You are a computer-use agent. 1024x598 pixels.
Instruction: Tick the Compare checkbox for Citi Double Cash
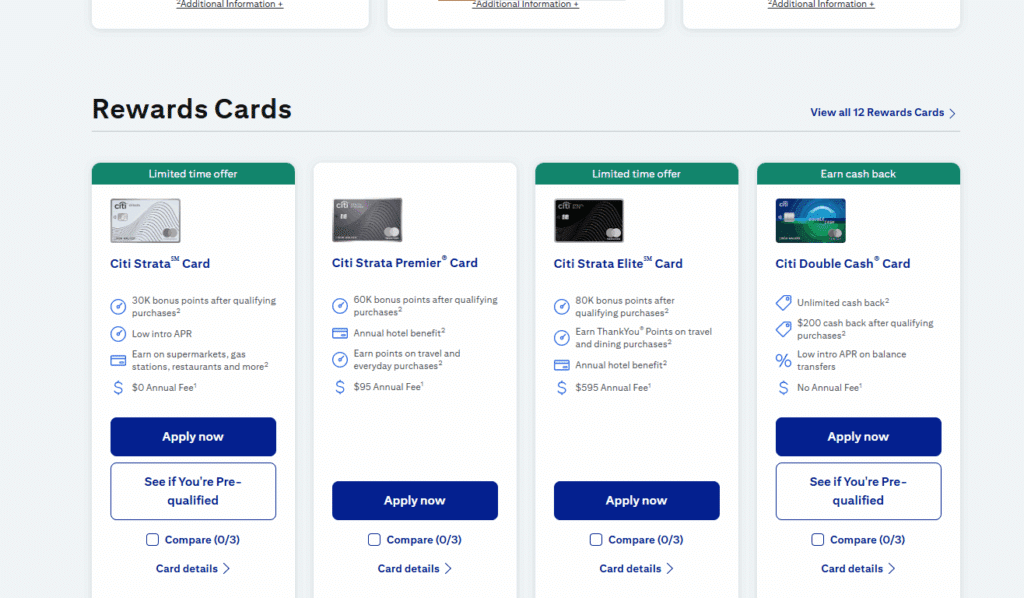[x=818, y=540]
